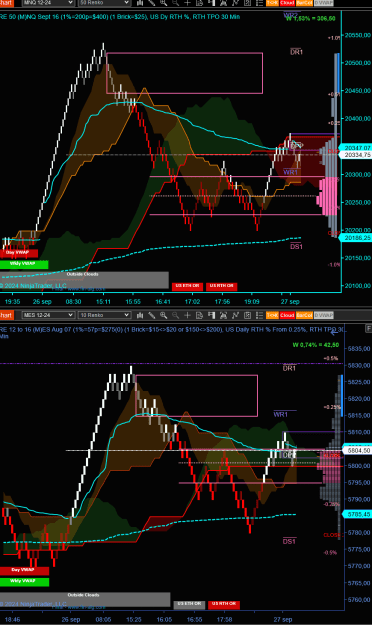This screenshot has height=625, width=372.
Task: Click Day VWAP red button on MES chart
Action: [x=24, y=571]
